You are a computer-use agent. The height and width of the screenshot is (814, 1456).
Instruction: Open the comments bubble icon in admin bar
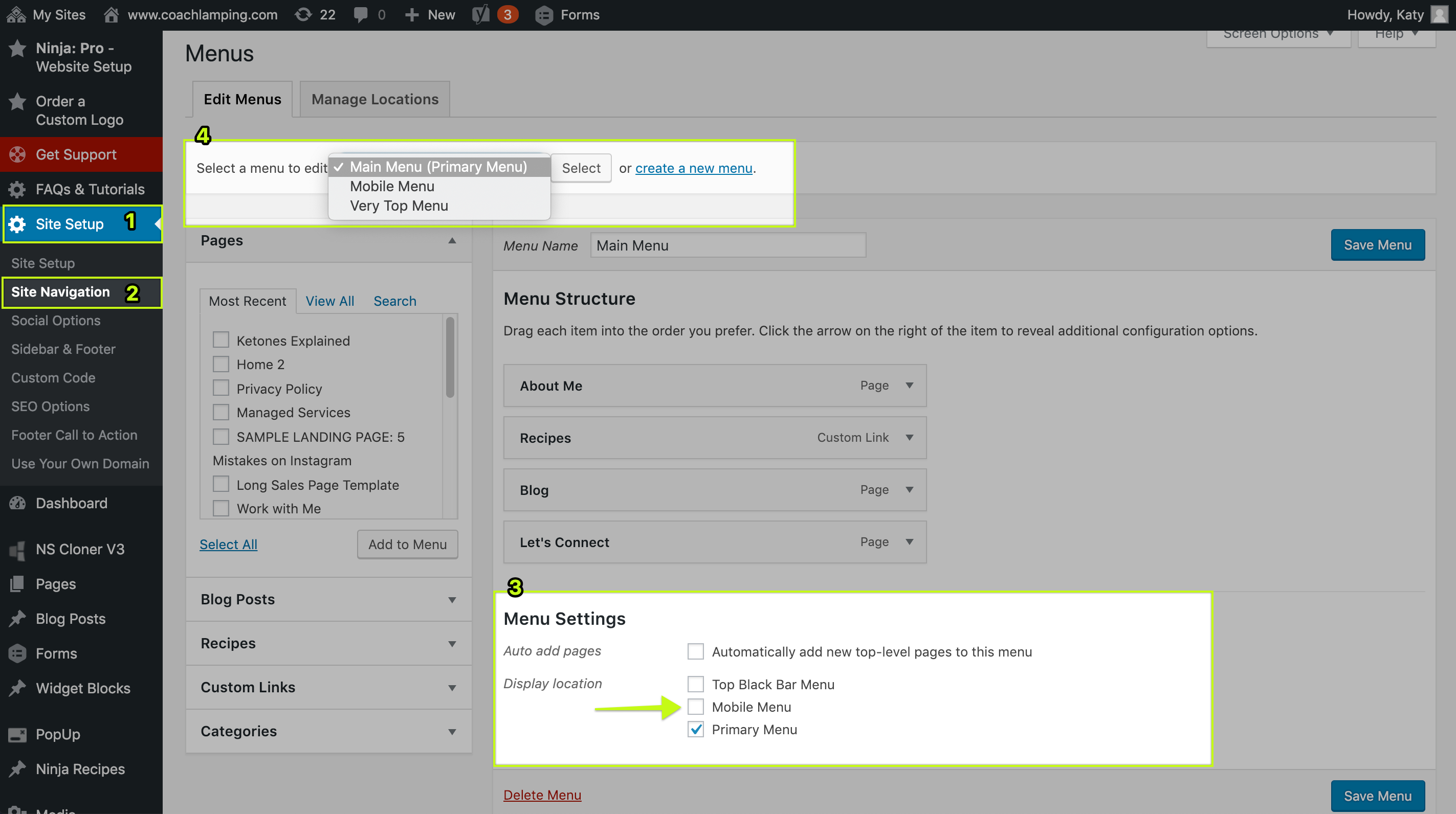tap(360, 15)
